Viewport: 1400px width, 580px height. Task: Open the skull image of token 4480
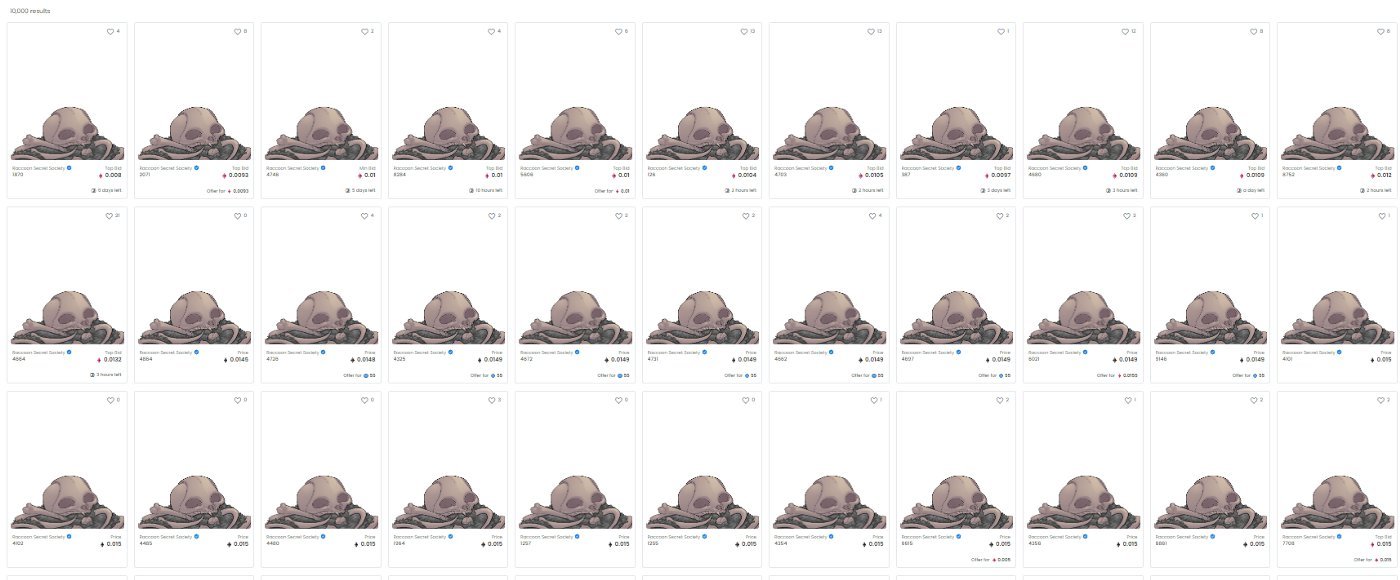322,502
